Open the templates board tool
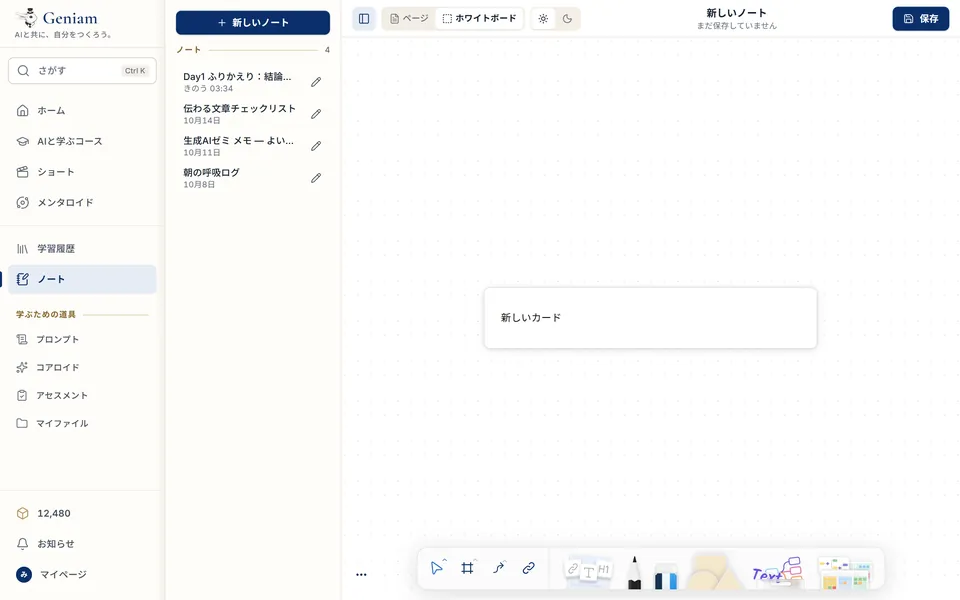The image size is (960, 600). tap(845, 572)
